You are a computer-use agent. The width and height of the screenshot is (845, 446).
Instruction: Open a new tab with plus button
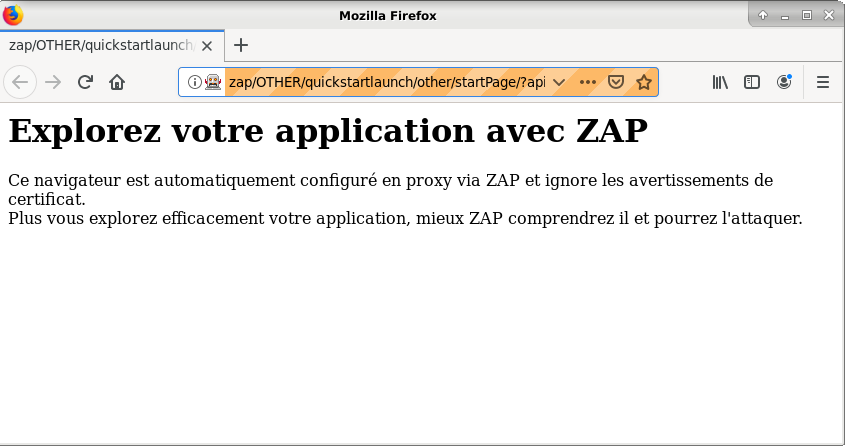(x=241, y=45)
